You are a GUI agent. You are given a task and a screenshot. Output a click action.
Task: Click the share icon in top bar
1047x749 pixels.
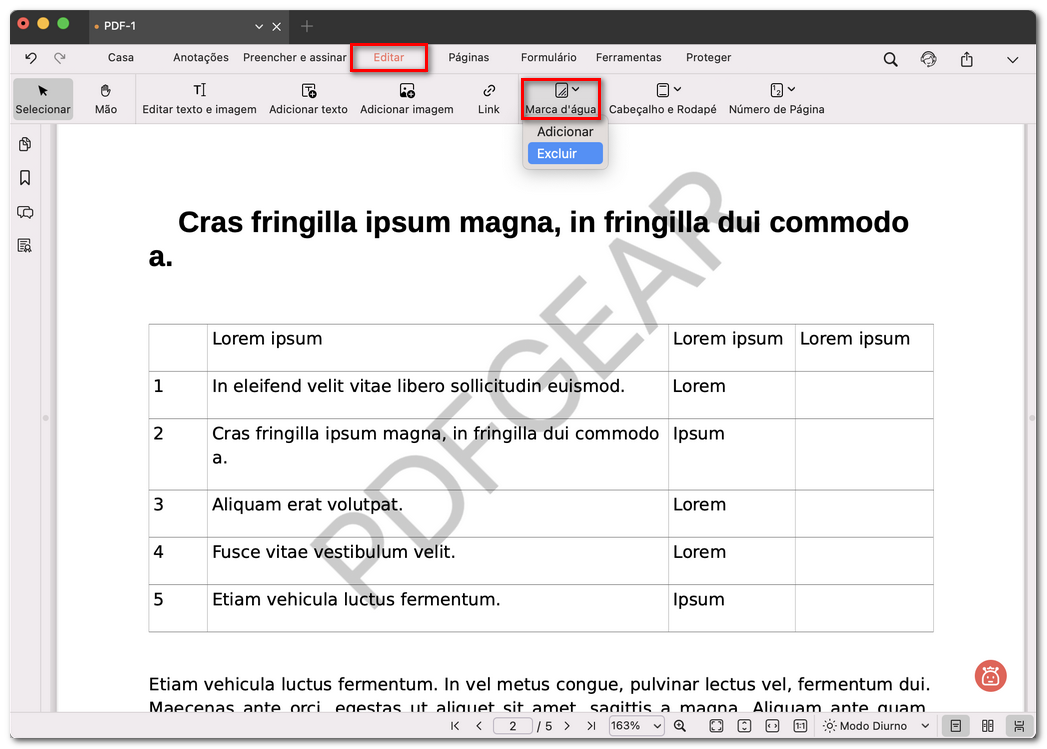click(x=966, y=59)
